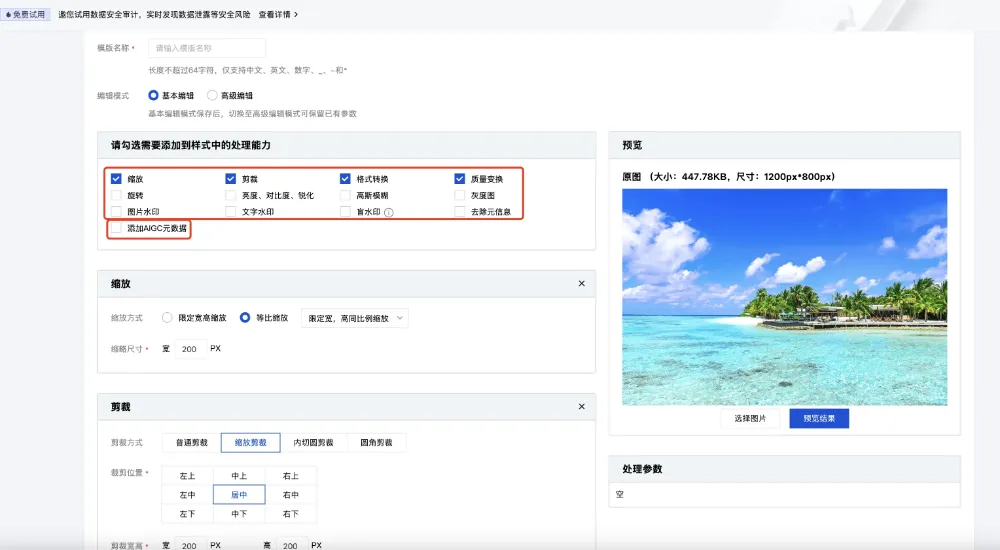
Task: Uncheck the 缩放 checkbox
Action: click(x=116, y=179)
